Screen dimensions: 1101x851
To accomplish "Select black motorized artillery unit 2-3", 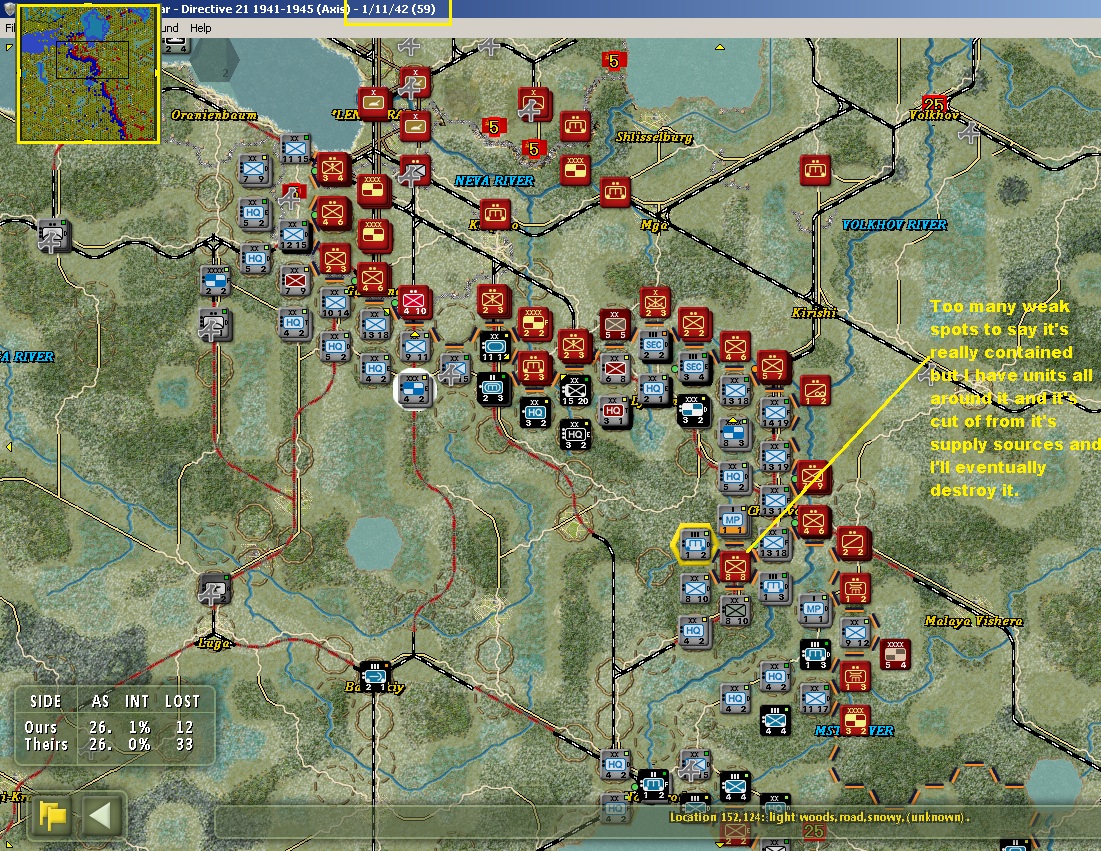I will pos(492,389).
